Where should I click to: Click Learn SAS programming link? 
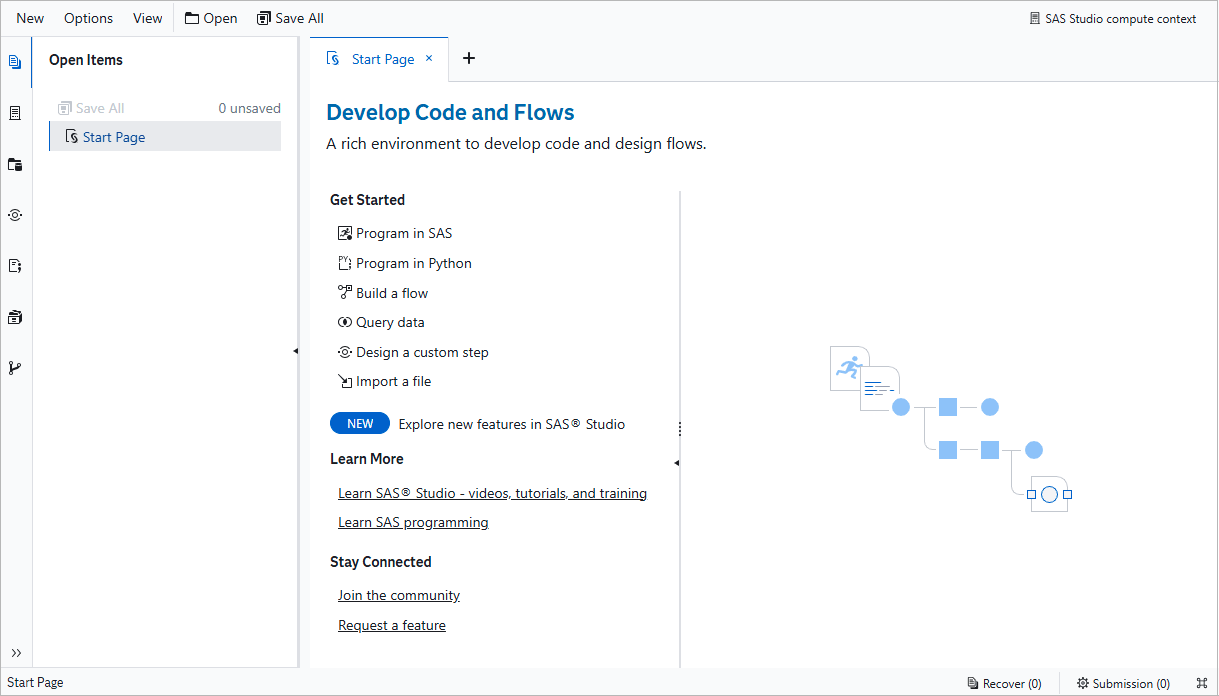point(413,522)
